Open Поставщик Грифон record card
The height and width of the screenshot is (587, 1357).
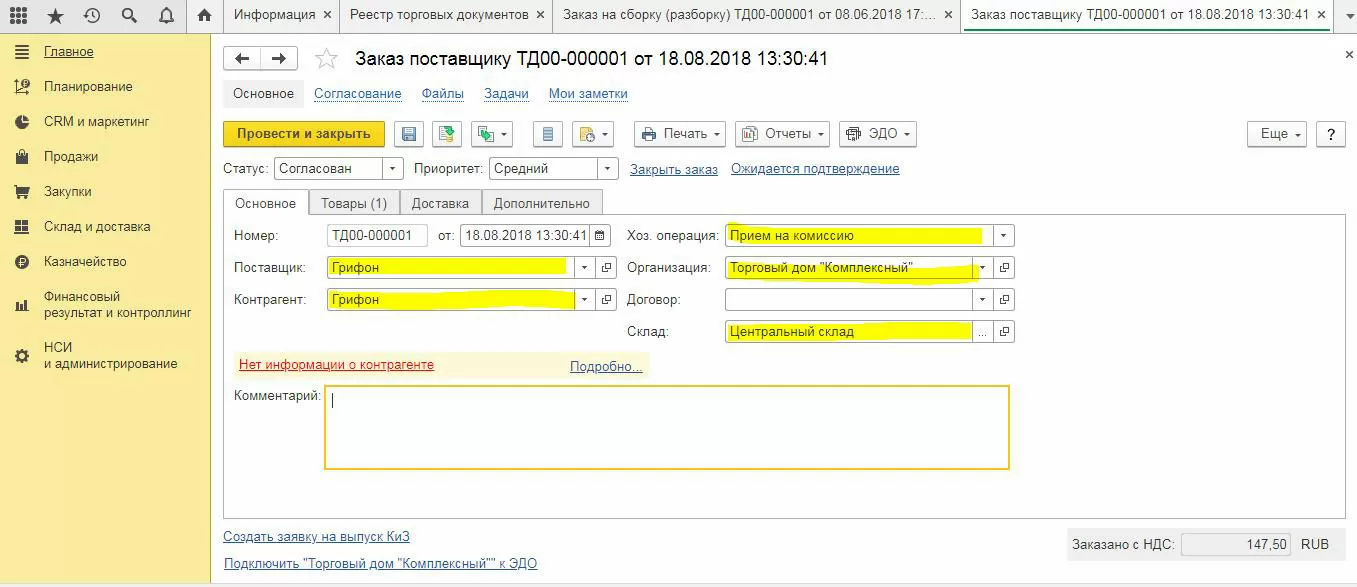click(606, 268)
